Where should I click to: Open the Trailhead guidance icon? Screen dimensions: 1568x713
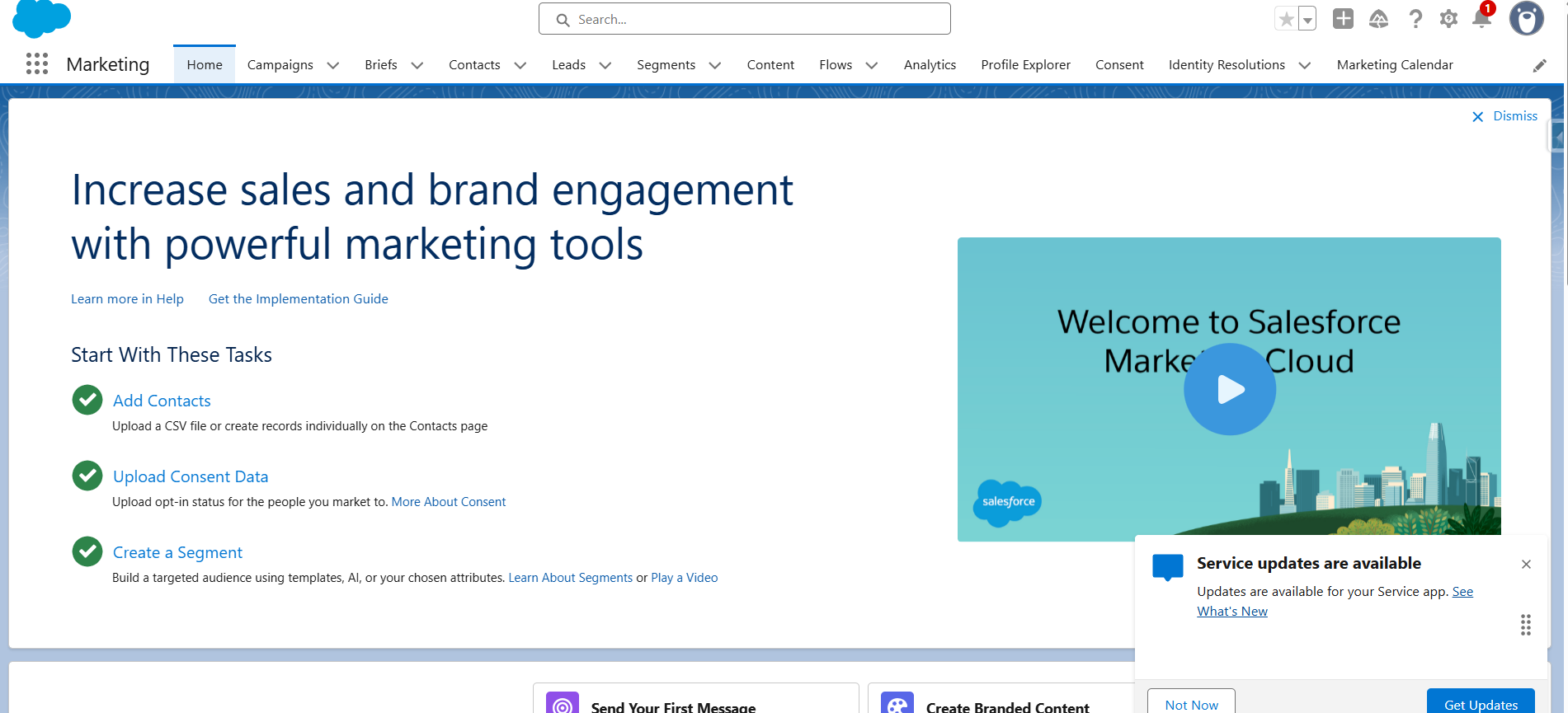click(x=1378, y=18)
